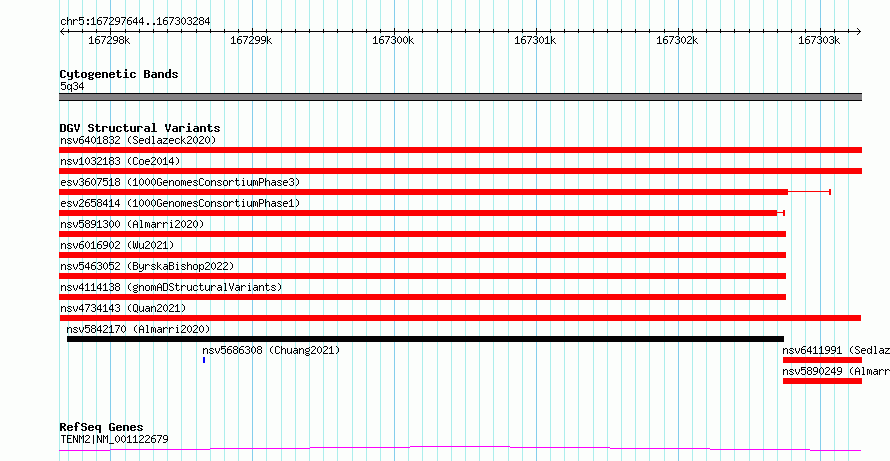Click the 167299k ruler tick label
Screen dimensions: 890x461
[251, 40]
